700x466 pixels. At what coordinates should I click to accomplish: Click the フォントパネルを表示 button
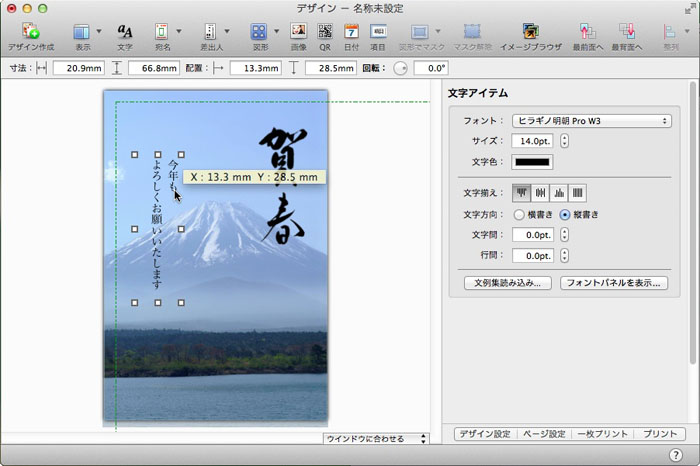click(613, 283)
